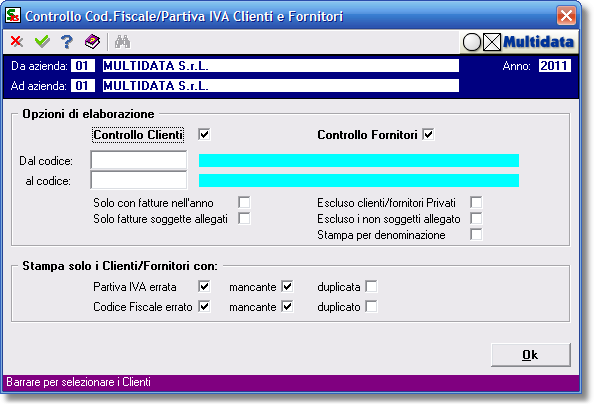Click the binoculars search icon
The width and height of the screenshot is (594, 406).
click(x=122, y=42)
